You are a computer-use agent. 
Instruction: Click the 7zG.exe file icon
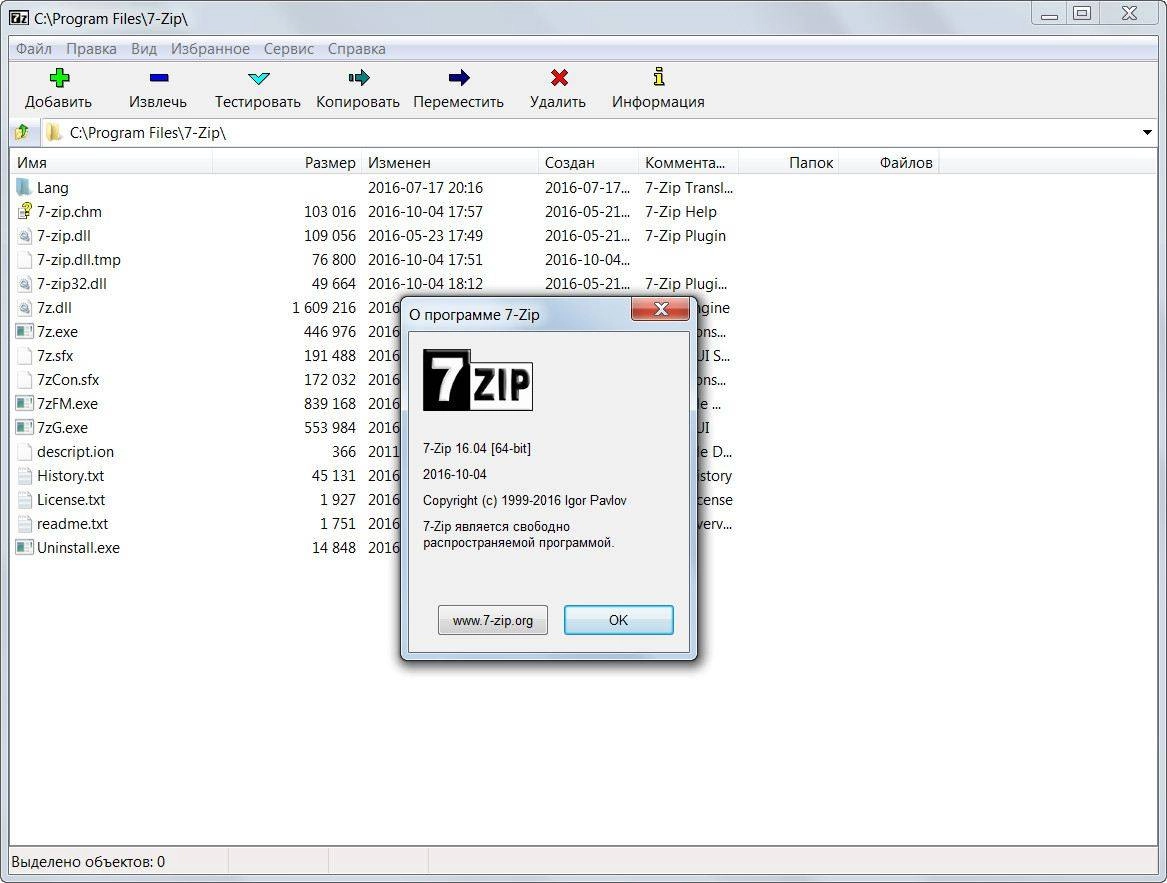(24, 427)
